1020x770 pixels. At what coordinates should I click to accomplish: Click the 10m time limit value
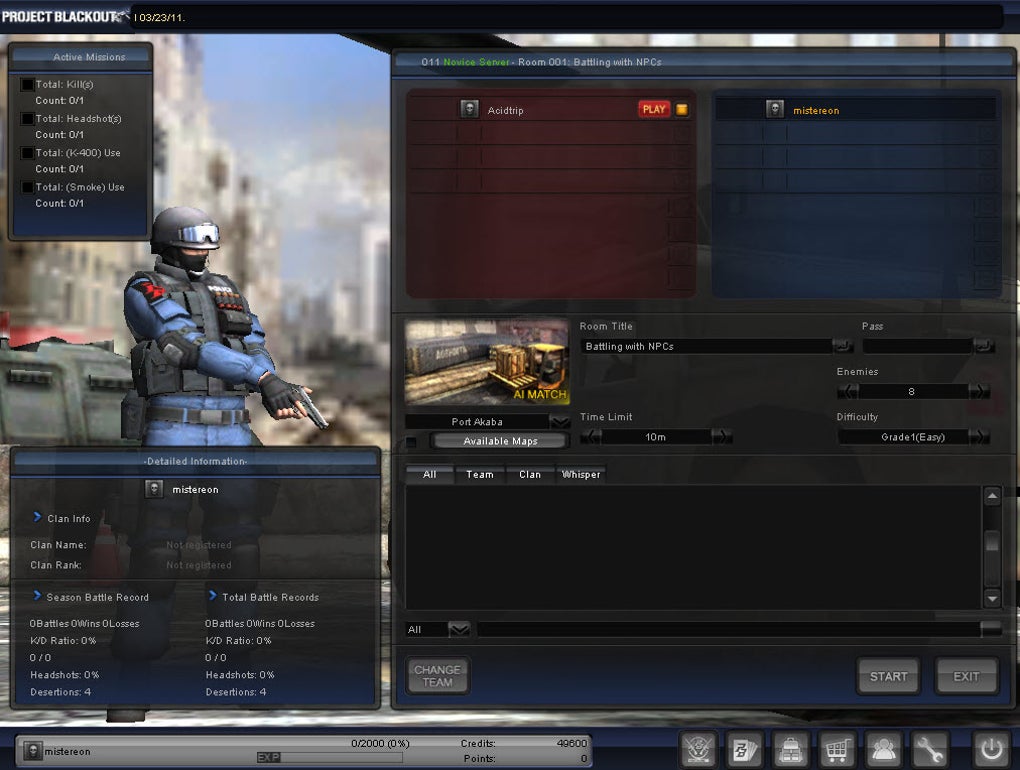click(656, 437)
